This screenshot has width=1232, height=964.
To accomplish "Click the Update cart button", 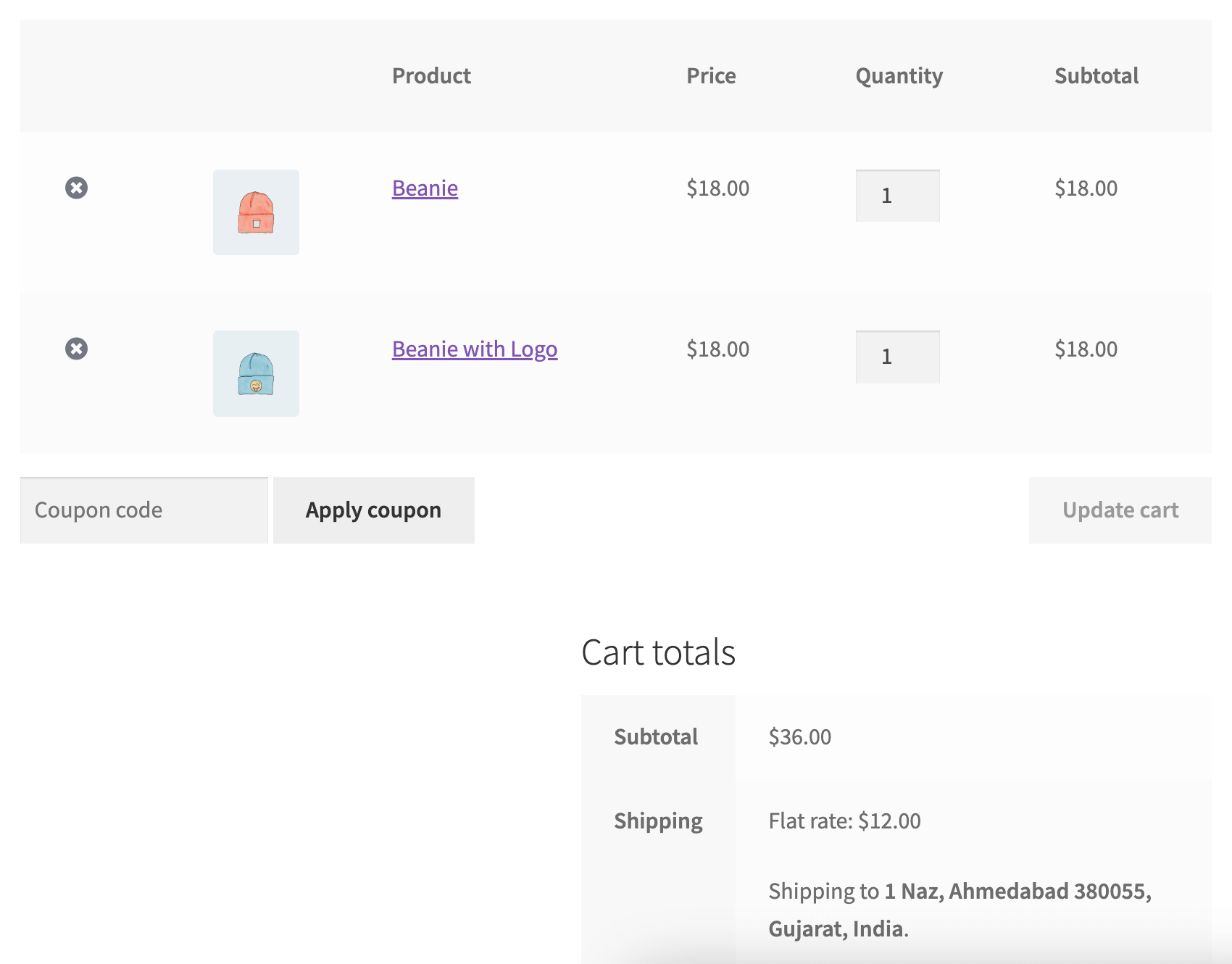I will [x=1120, y=510].
